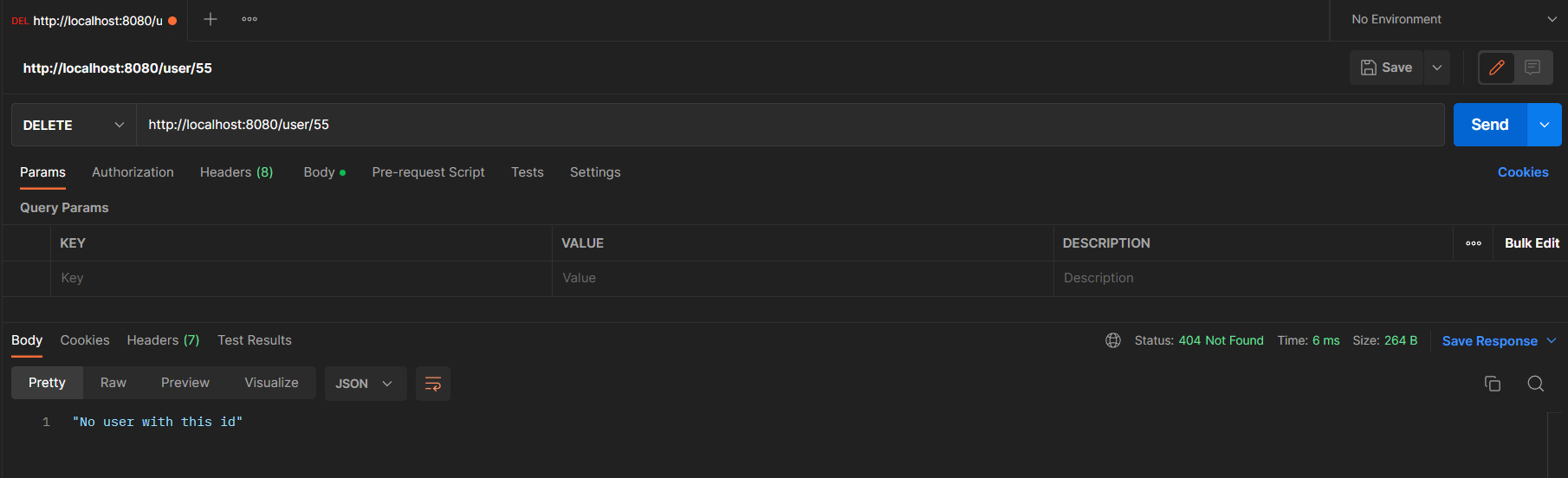Switch to edit mode with pencil icon

(x=1496, y=68)
